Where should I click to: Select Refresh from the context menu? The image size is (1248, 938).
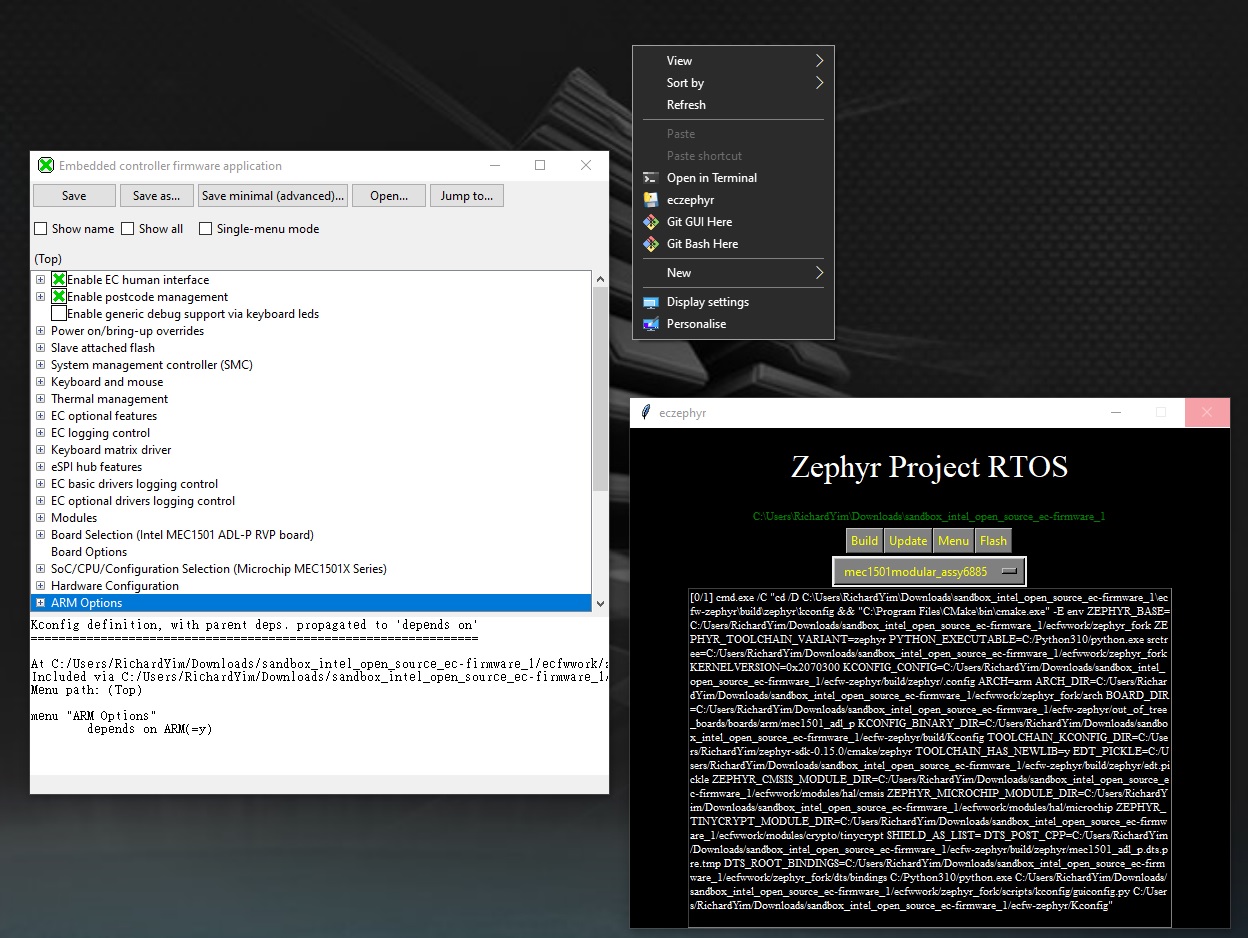point(687,105)
